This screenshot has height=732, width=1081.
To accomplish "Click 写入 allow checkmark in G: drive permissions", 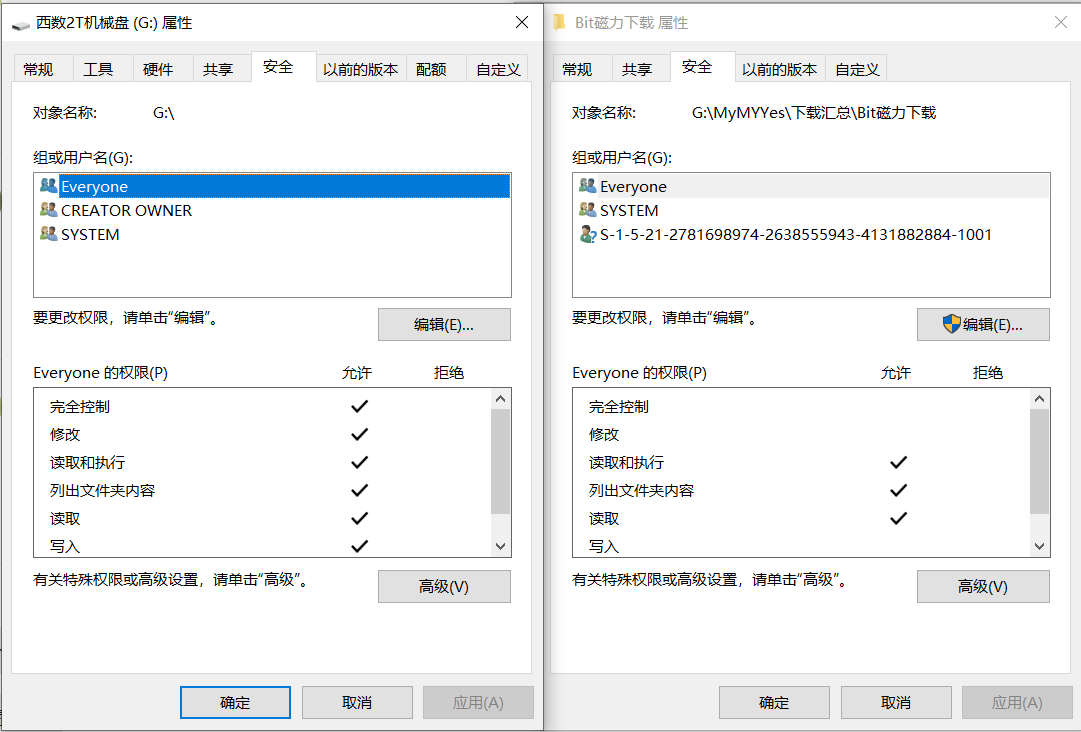I will pyautogui.click(x=359, y=546).
